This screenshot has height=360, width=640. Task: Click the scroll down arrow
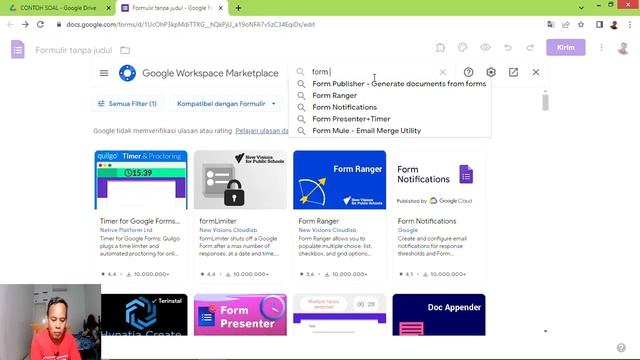545,331
